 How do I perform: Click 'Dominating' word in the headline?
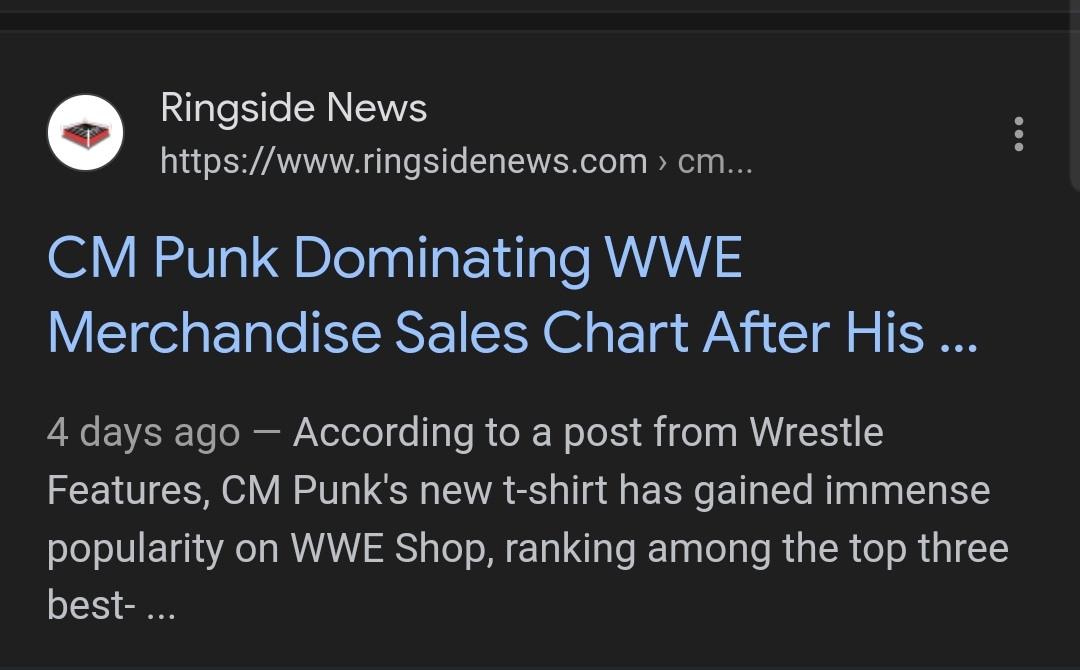[441, 258]
